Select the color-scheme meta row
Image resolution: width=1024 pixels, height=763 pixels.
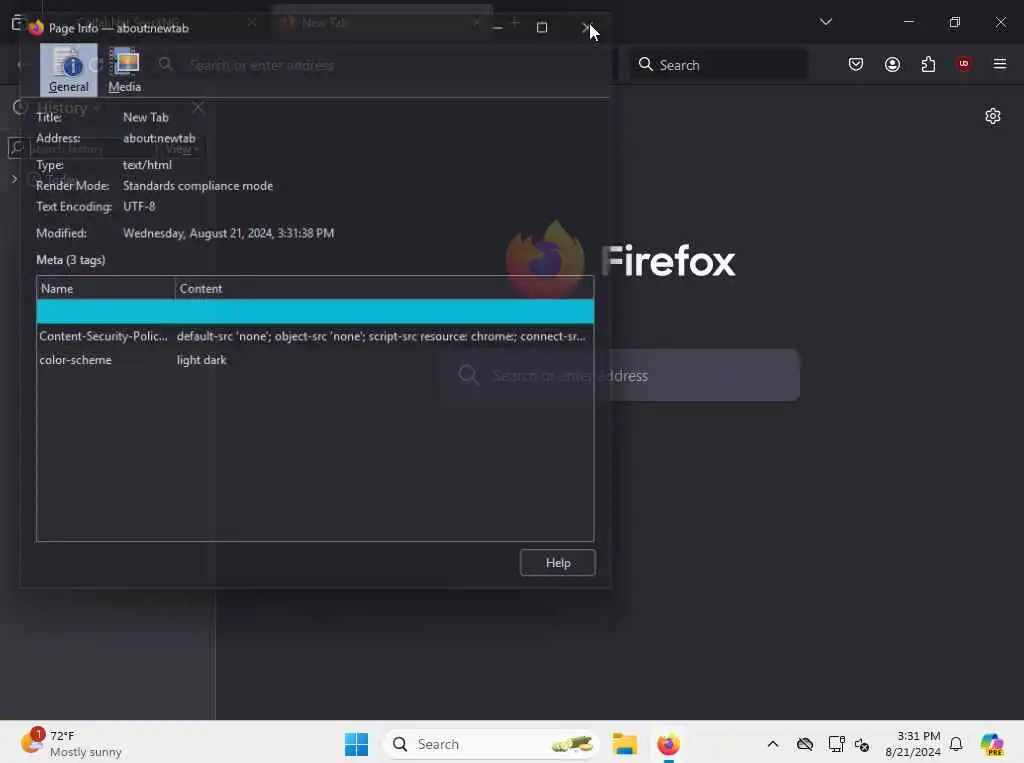(315, 360)
